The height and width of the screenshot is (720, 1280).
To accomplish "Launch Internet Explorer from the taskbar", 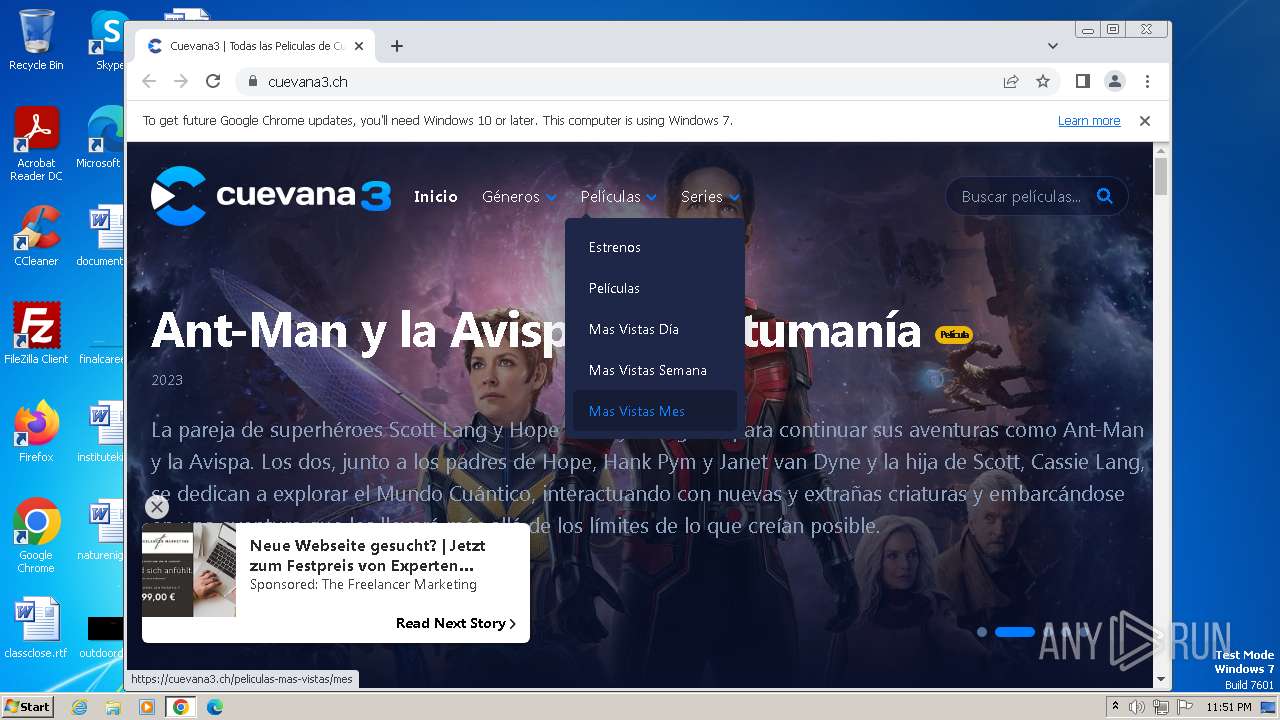I will click(x=79, y=707).
